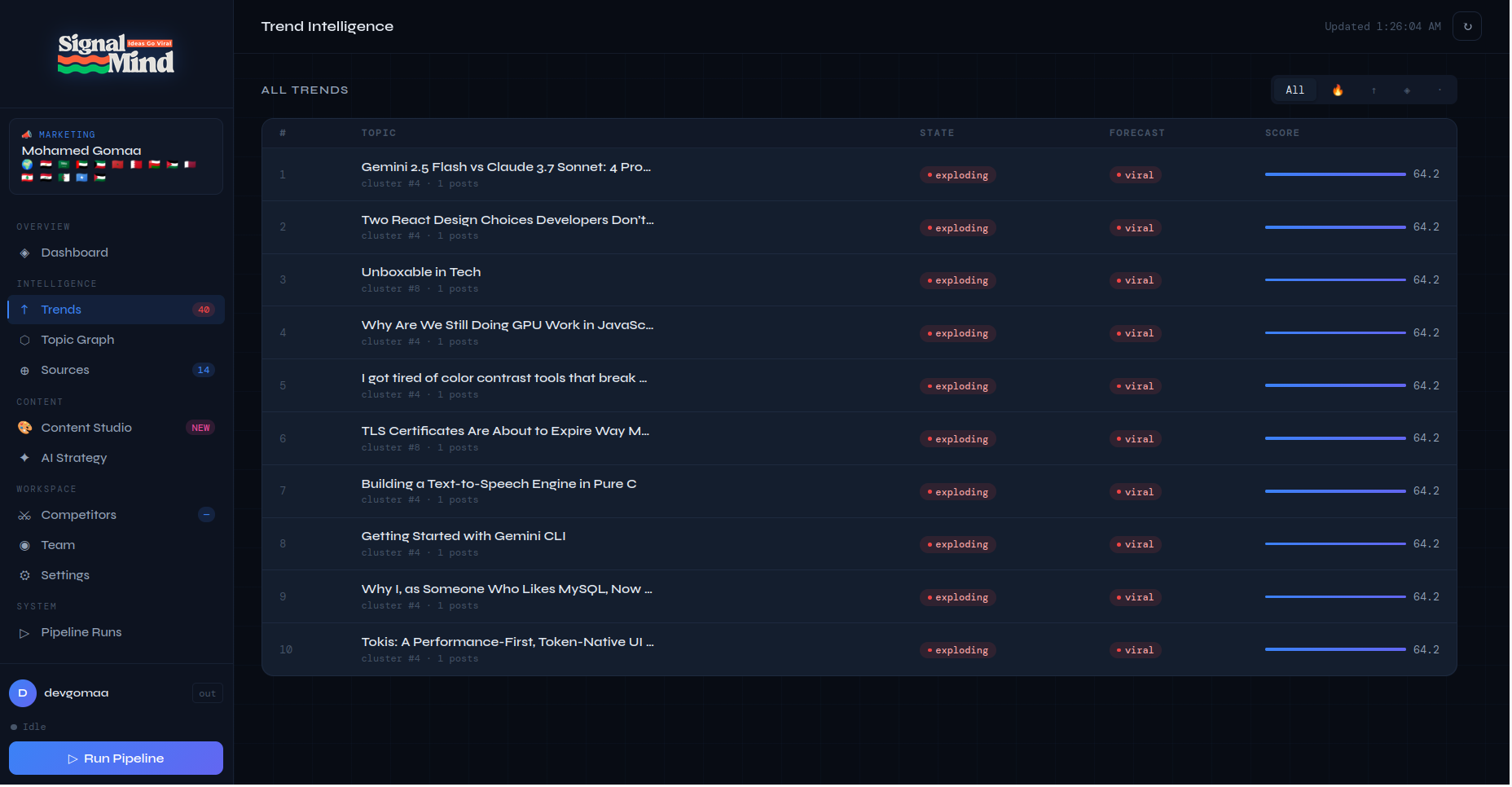The image size is (1512, 787).
Task: Click the AI Strategy sparkle icon
Action: tap(24, 459)
